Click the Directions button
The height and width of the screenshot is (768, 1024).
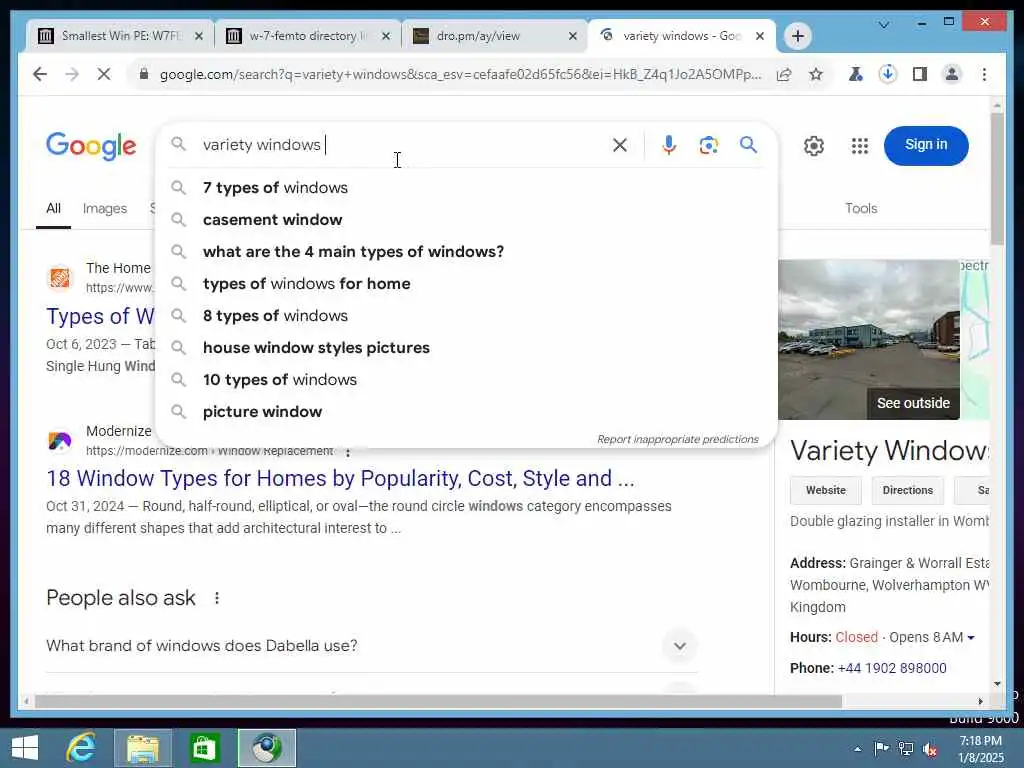907,490
